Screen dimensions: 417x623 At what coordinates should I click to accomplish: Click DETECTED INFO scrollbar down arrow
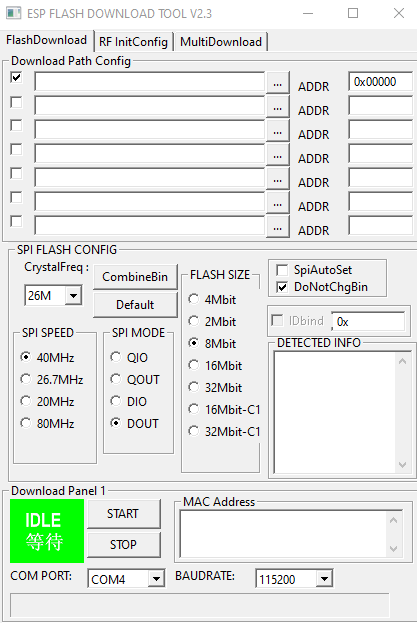402,464
